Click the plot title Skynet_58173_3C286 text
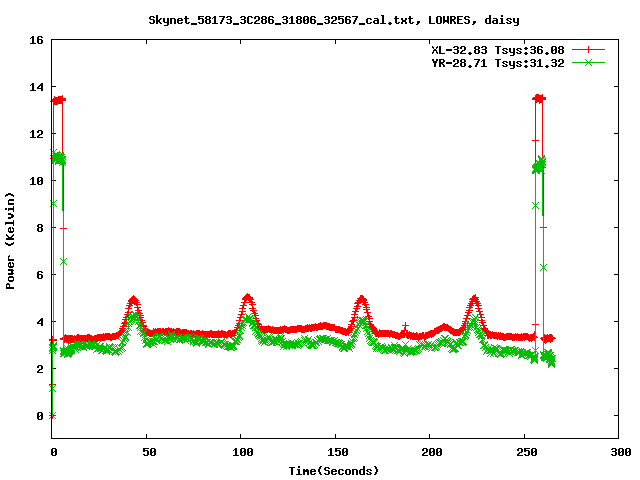The image size is (640, 480). (333, 20)
